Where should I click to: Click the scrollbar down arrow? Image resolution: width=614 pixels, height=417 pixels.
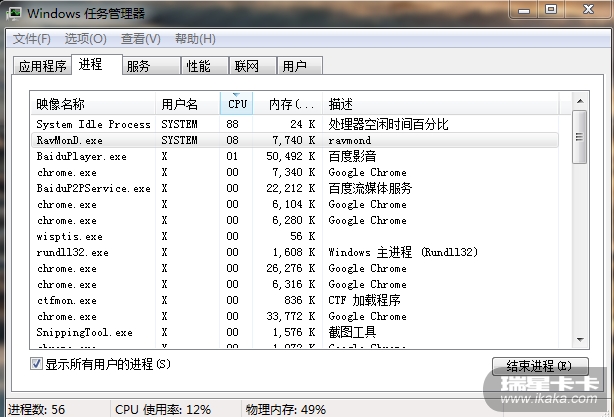(x=580, y=339)
